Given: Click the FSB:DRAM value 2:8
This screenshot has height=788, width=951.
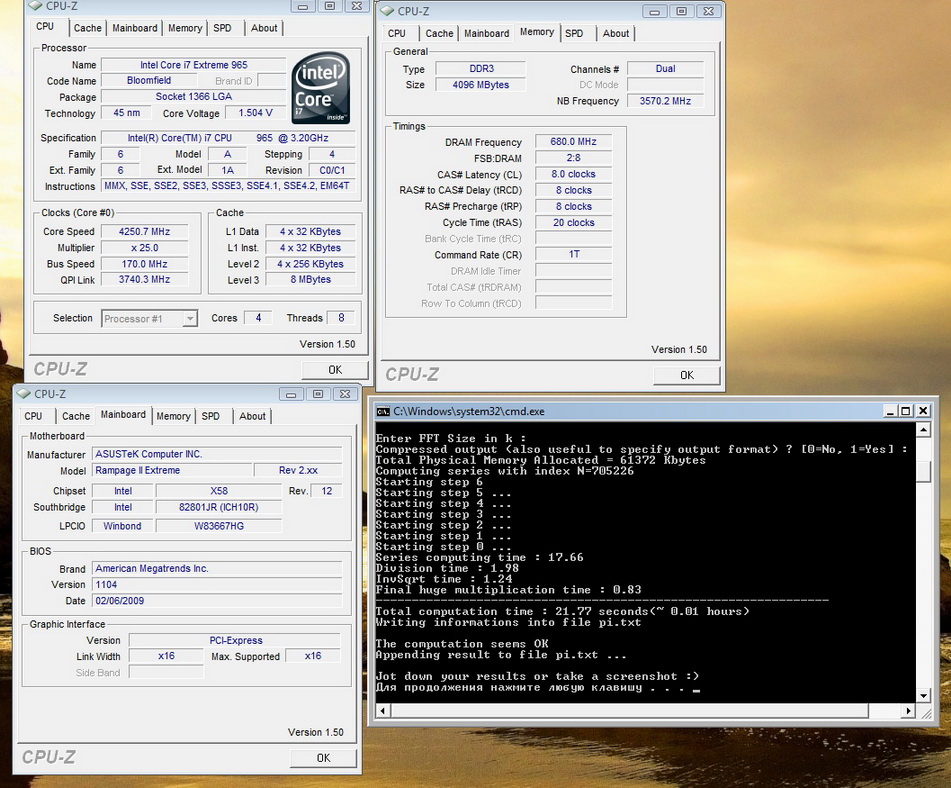Looking at the screenshot, I should coord(573,158).
